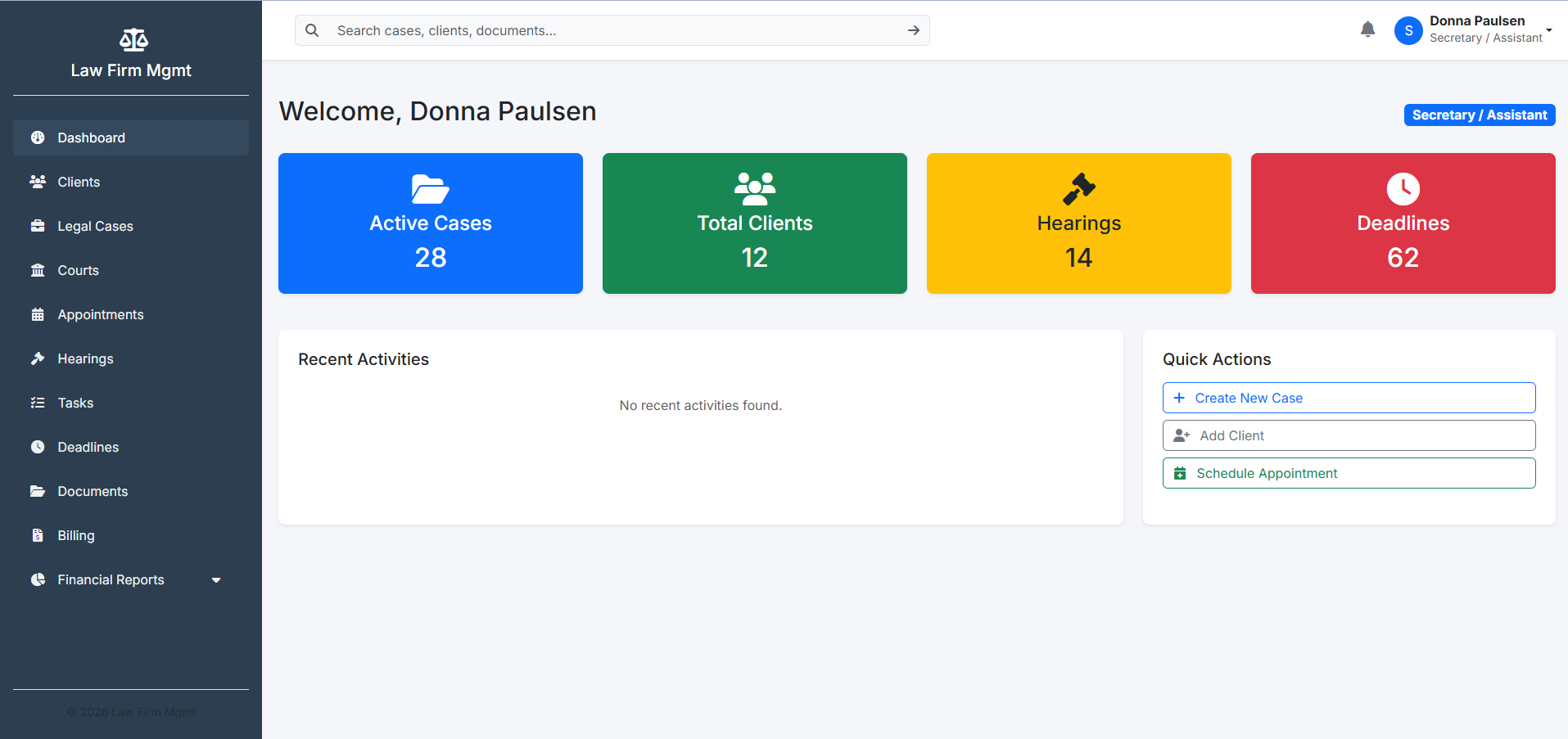
Task: Click the Active Cases count 28
Action: 431,258
